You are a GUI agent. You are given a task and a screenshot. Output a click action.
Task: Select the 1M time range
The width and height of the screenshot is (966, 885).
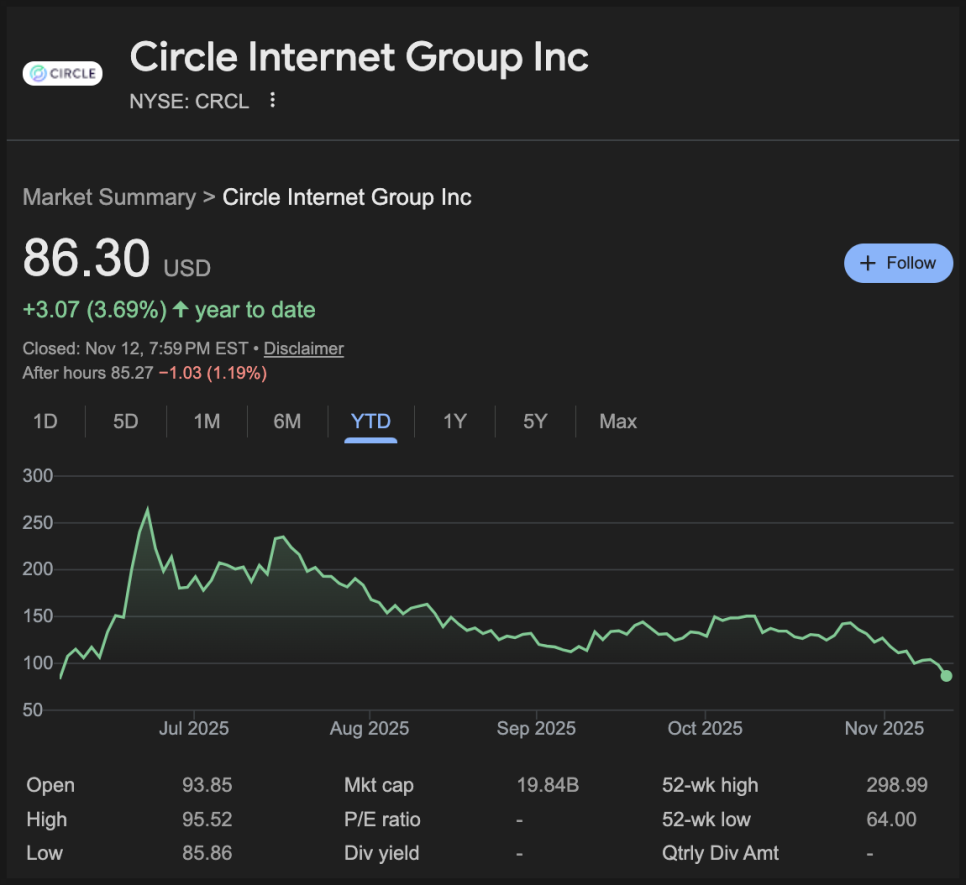pos(206,421)
